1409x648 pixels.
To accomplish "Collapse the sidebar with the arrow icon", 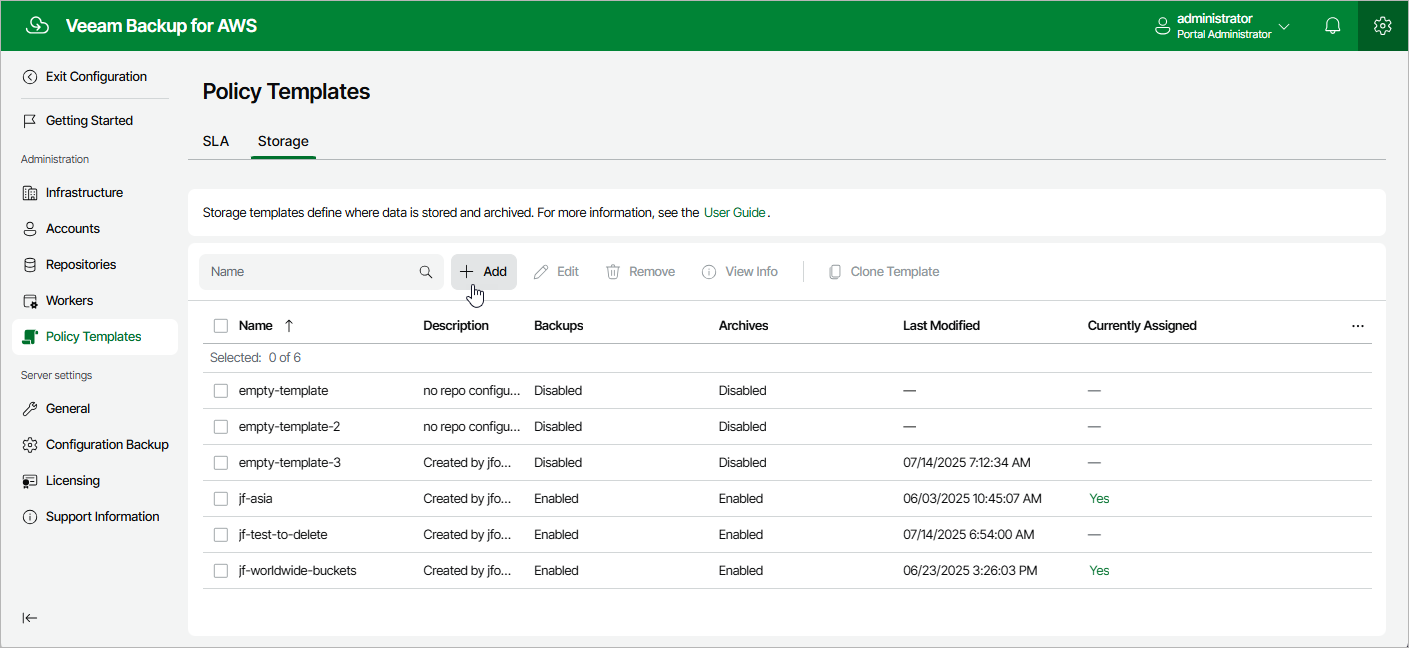I will (x=30, y=618).
